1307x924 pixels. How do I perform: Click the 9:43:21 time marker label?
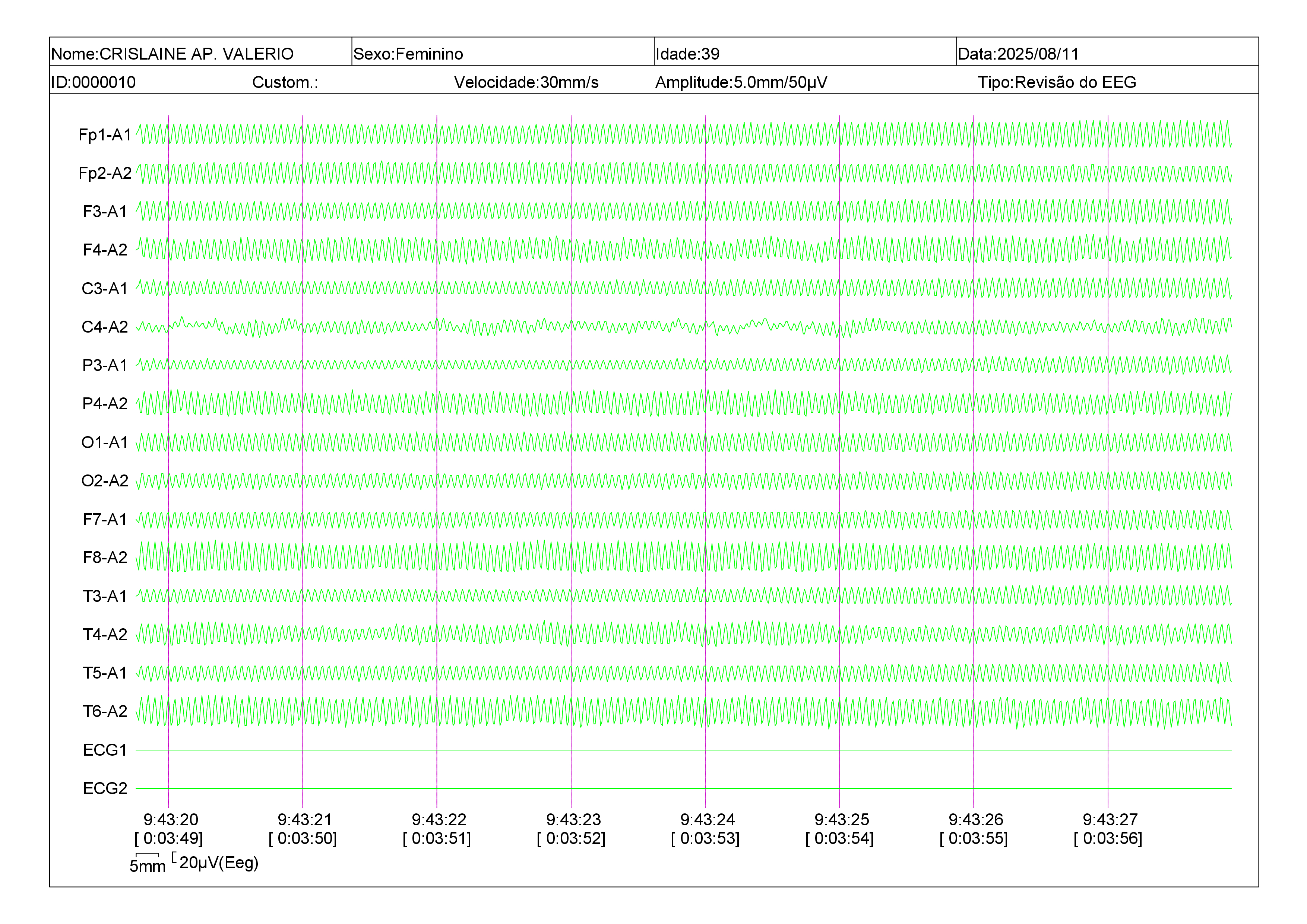[304, 820]
